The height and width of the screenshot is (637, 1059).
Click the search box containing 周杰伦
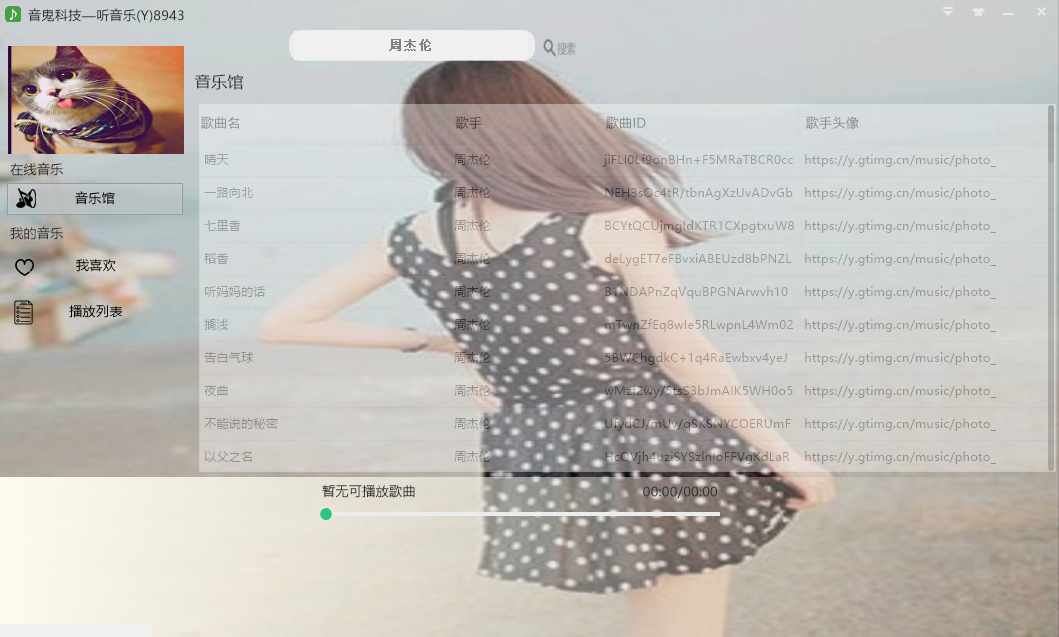[x=411, y=45]
